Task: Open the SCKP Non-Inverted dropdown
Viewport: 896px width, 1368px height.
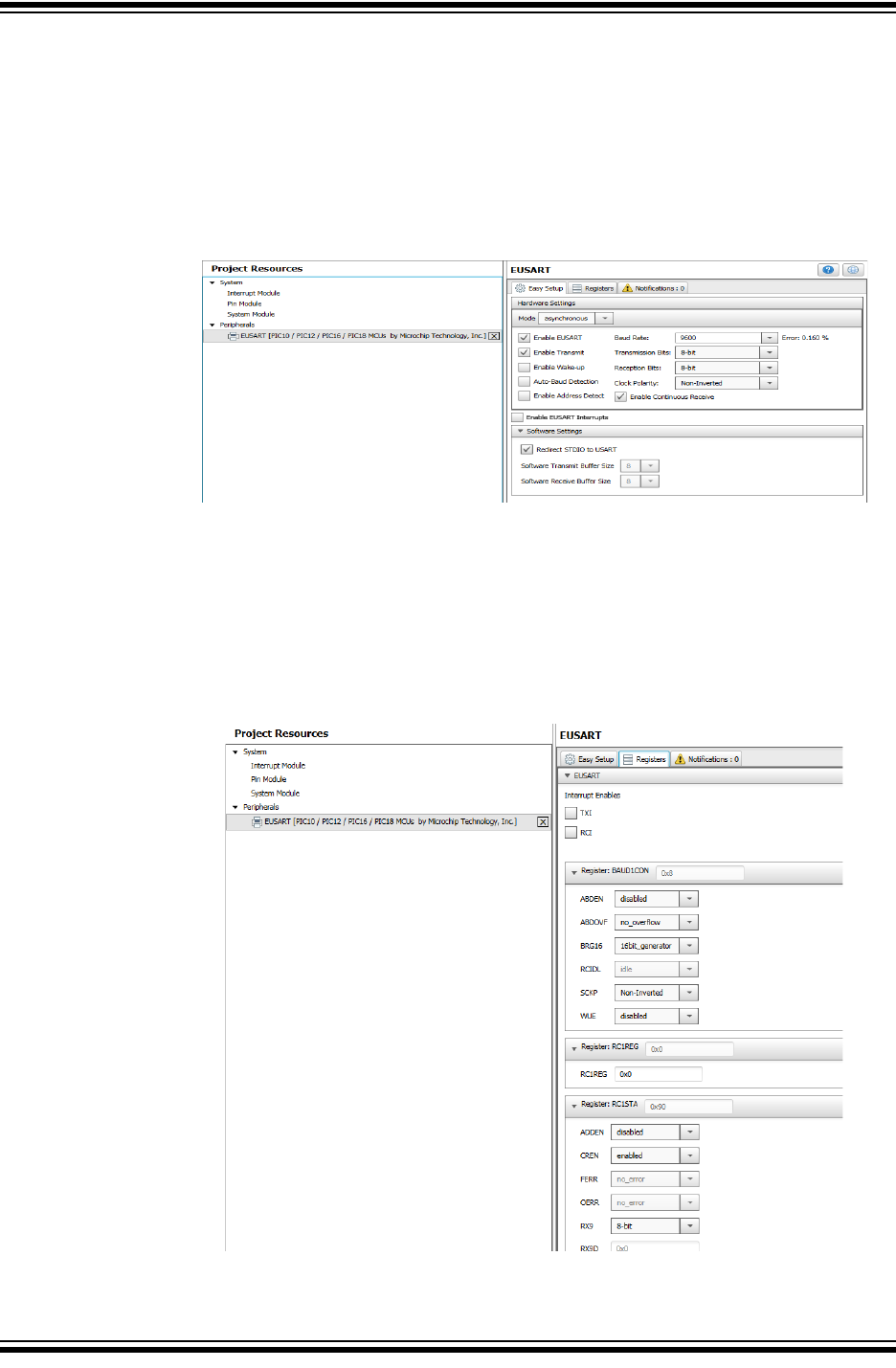Action: pyautogui.click(x=689, y=993)
